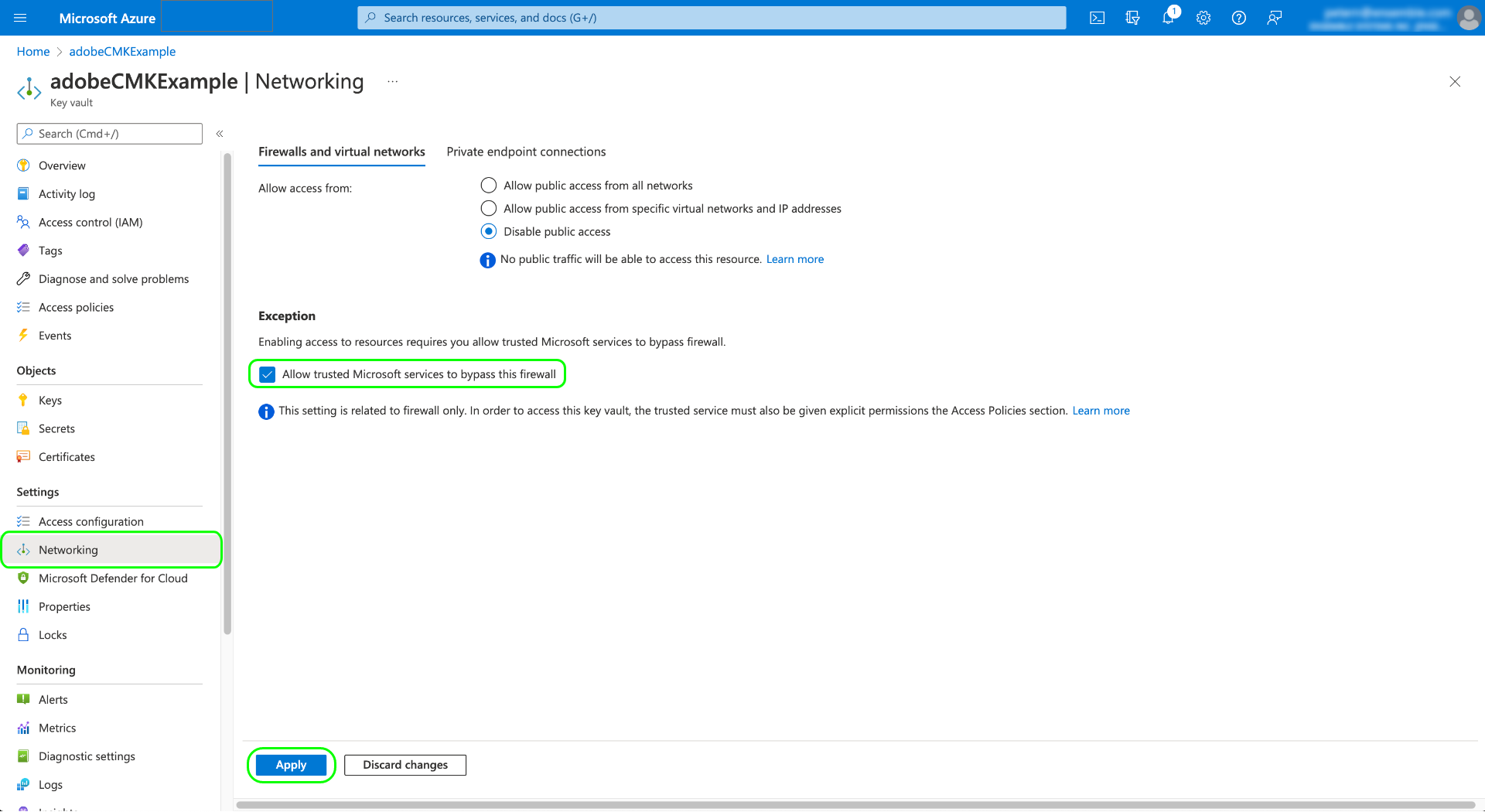Click the Overview icon in the sidebar
Screen dimensions: 1485x812
pos(23,165)
